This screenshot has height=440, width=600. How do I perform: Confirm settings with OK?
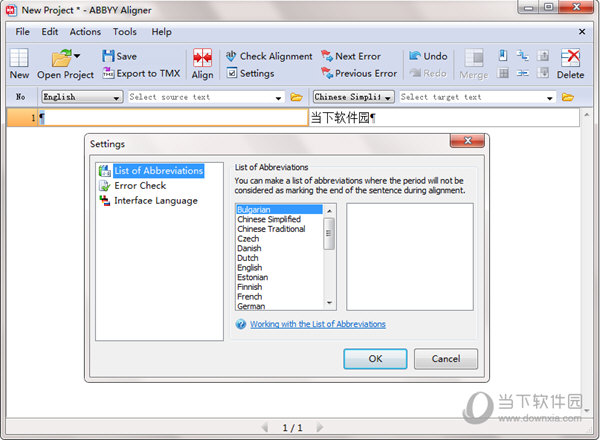point(375,359)
